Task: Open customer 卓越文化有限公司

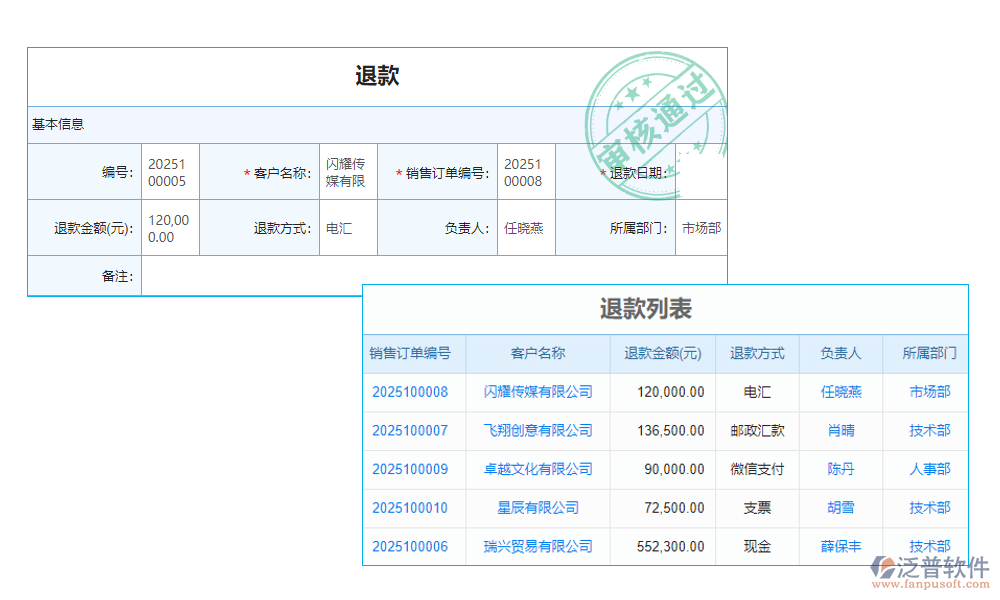Action: pos(537,469)
